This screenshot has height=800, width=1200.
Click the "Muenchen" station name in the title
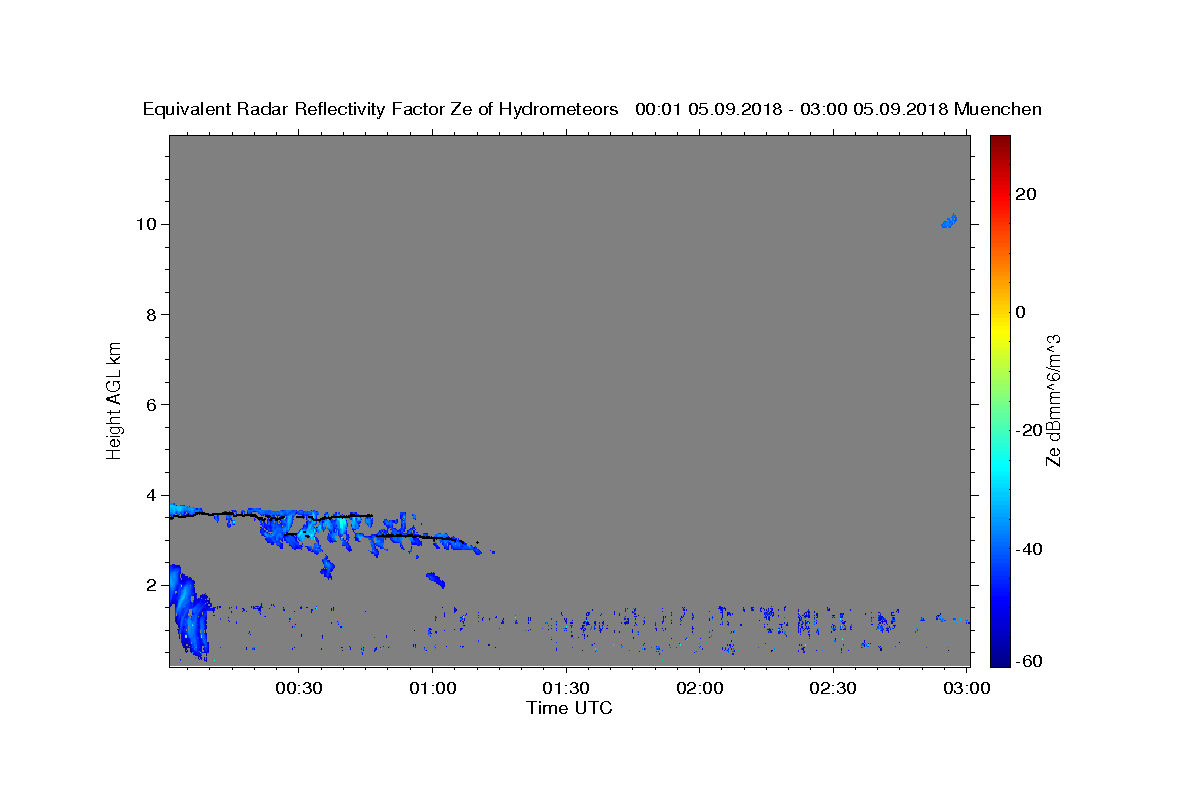(998, 109)
